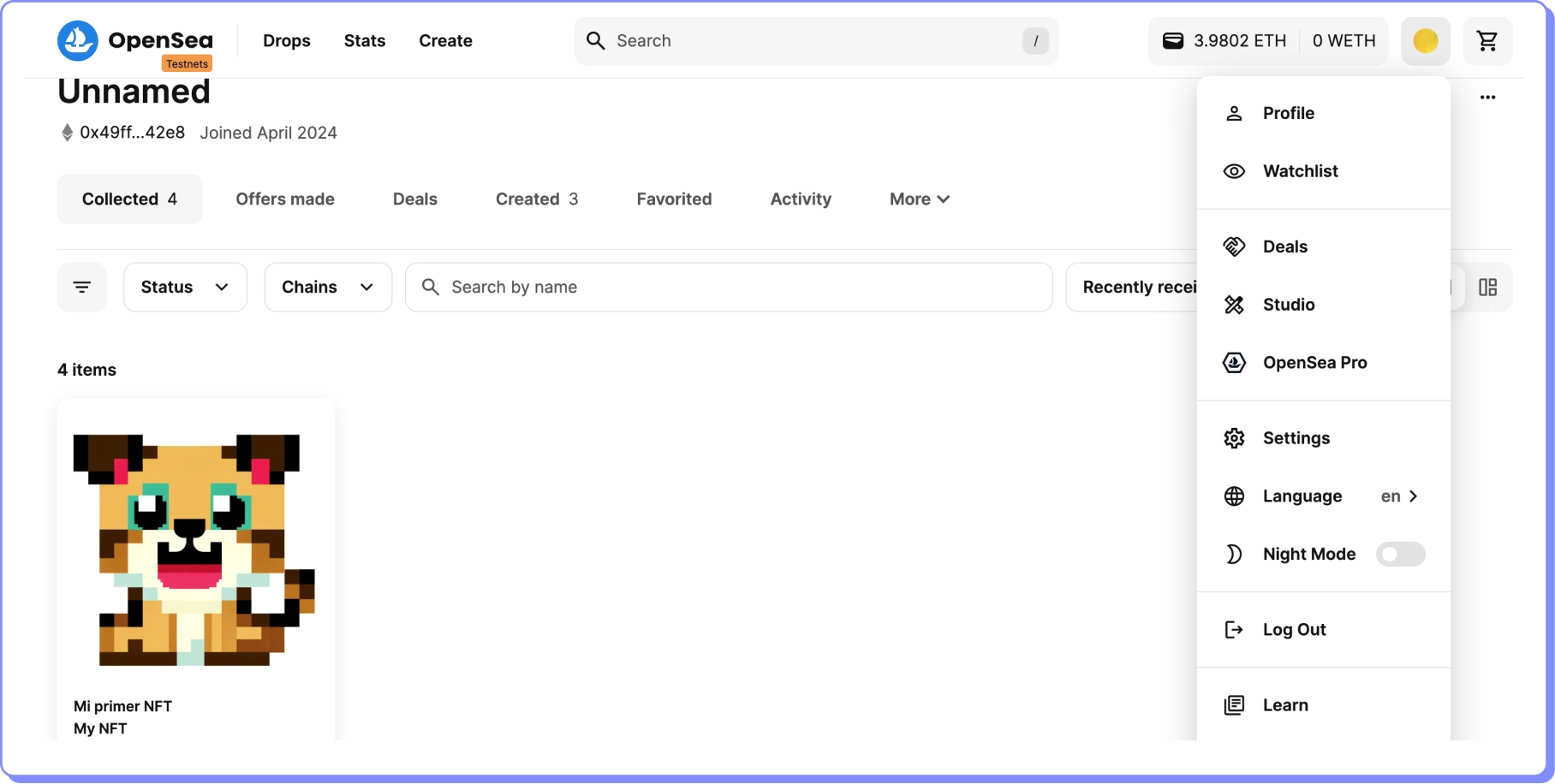This screenshot has height=784, width=1555.
Task: Open Studio from the account menu
Action: (x=1288, y=305)
